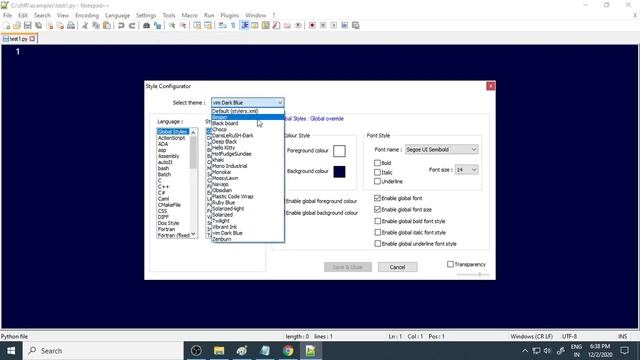The height and width of the screenshot is (360, 640).
Task: Click the Start macro recording icon
Action: click(312, 25)
